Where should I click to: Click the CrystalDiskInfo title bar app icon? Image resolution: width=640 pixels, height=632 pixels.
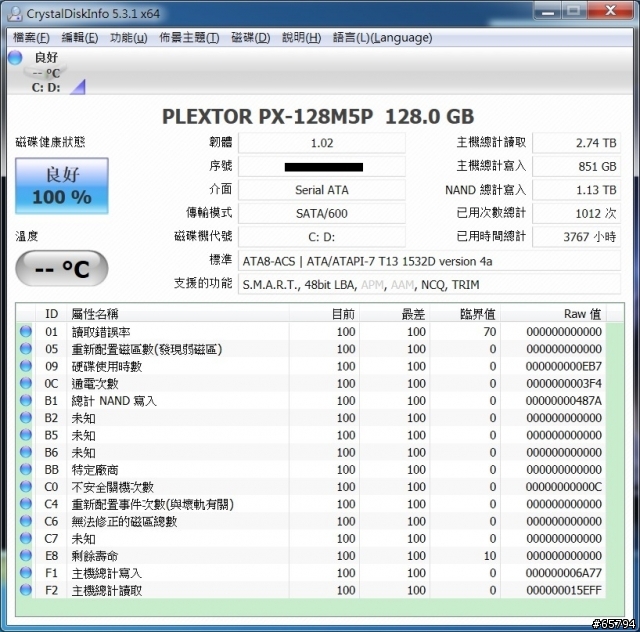pos(15,13)
